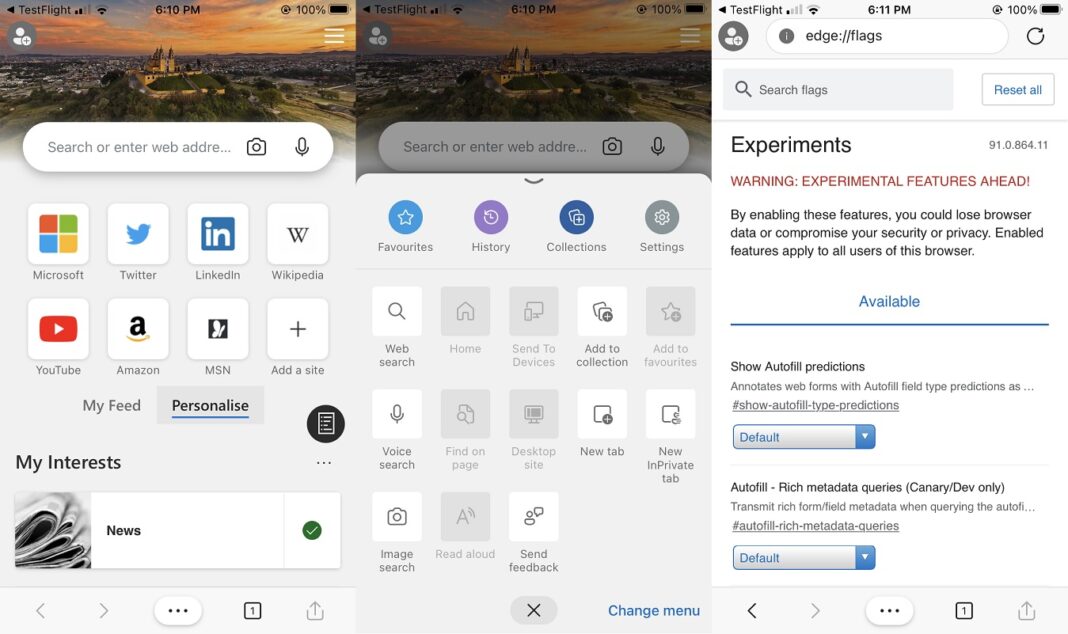Tap the Send feedback icon
1068x634 pixels.
533,517
